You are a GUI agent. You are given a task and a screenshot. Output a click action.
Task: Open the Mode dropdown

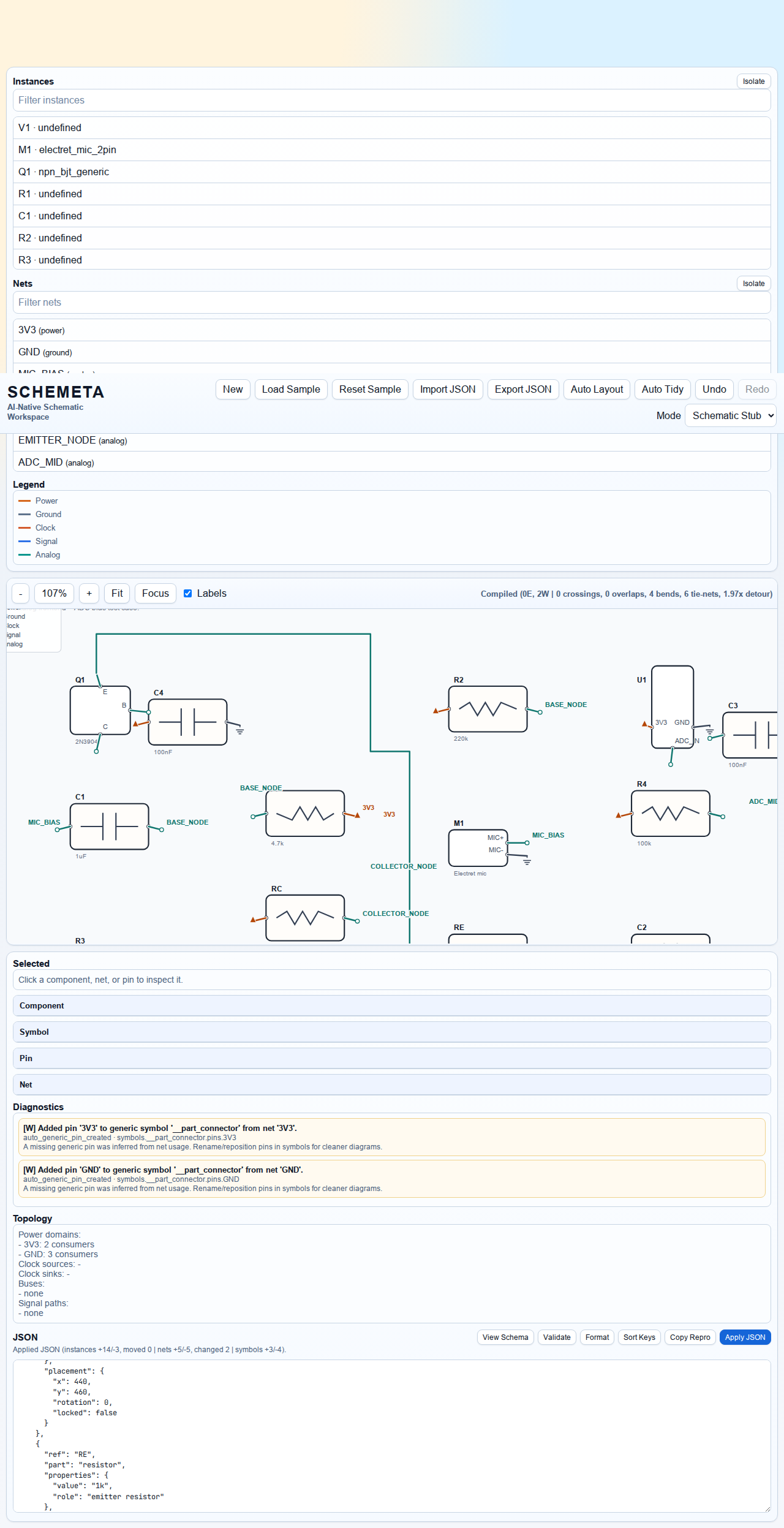(x=730, y=415)
